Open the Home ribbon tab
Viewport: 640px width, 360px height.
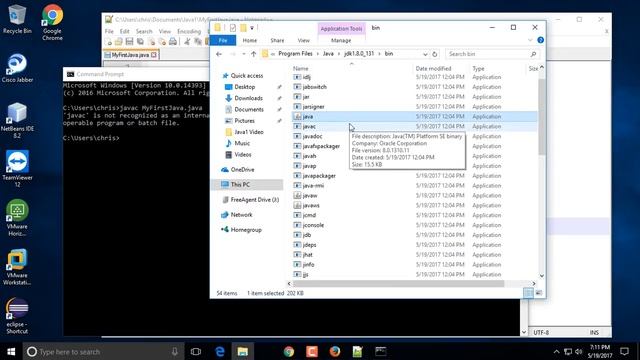tap(250, 40)
